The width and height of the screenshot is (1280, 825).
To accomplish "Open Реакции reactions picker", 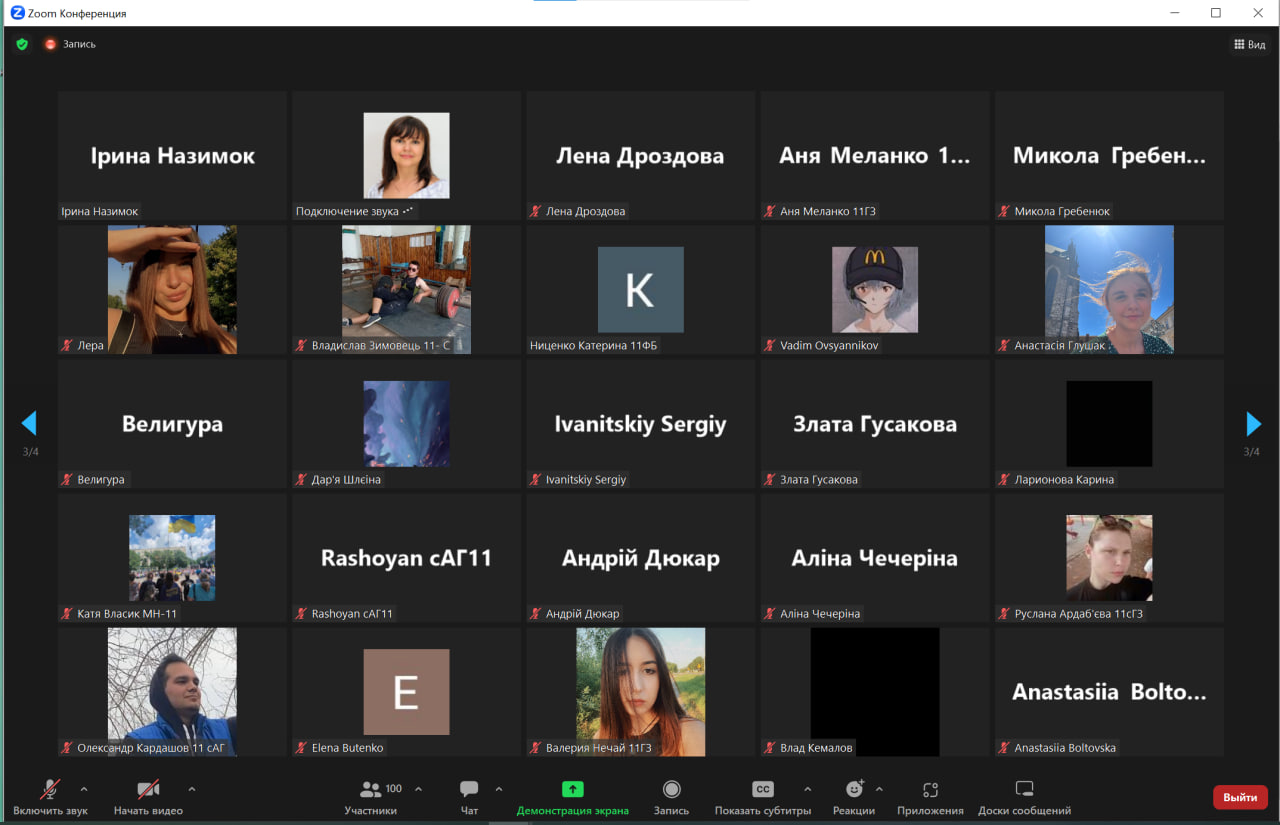I will tap(853, 790).
